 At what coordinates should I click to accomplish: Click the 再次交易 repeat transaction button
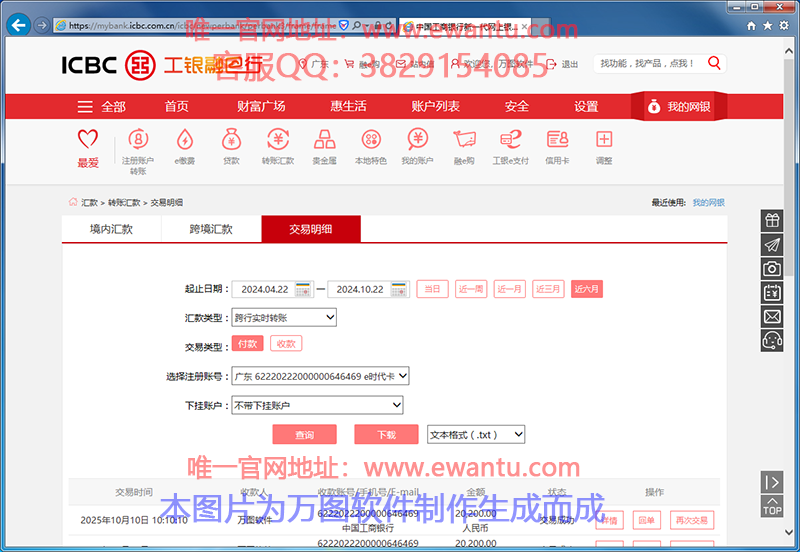pyautogui.click(x=691, y=520)
